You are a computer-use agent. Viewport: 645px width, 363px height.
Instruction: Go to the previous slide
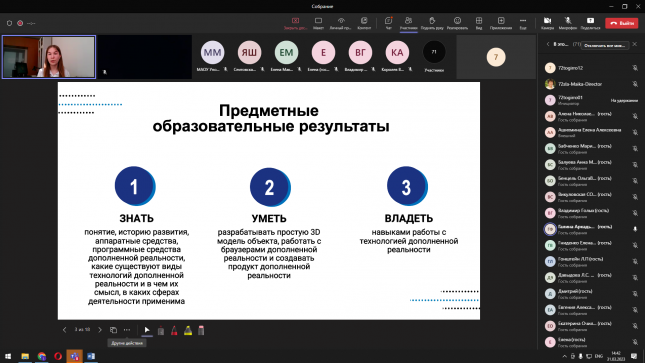pos(65,330)
